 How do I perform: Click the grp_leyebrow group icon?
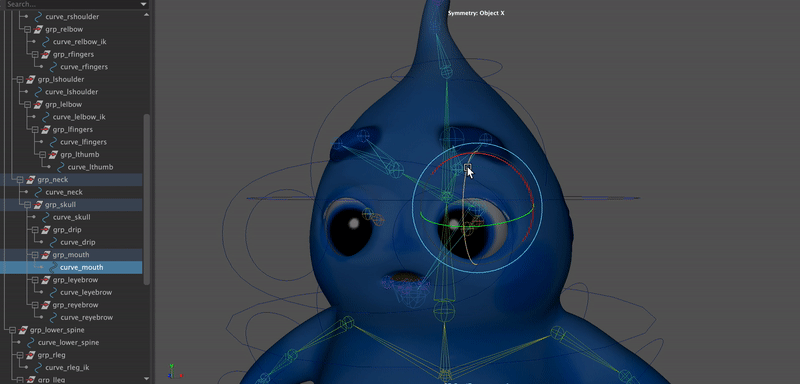(x=45, y=280)
